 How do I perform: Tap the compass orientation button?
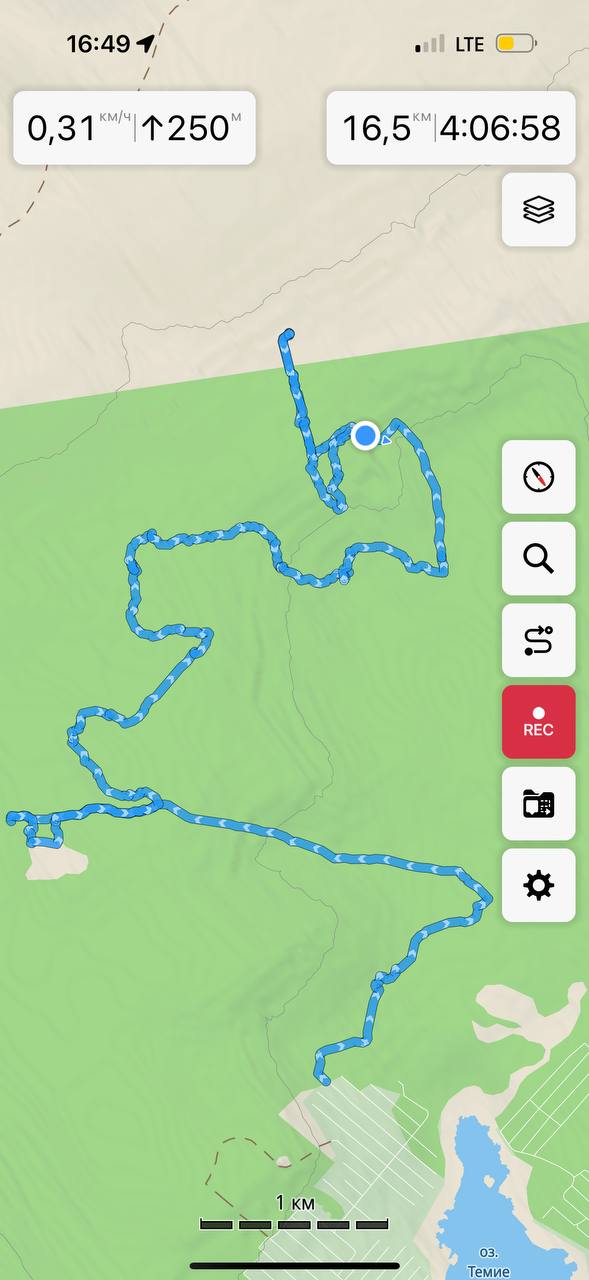click(x=538, y=477)
